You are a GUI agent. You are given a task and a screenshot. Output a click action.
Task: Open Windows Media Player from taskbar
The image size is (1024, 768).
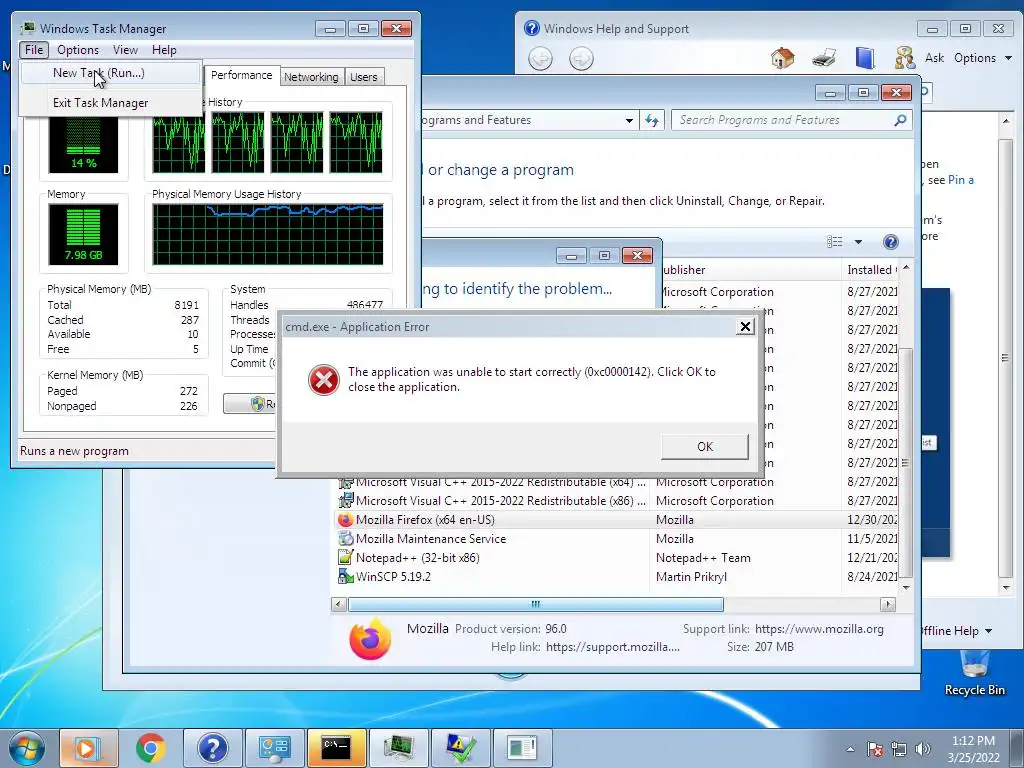click(89, 748)
